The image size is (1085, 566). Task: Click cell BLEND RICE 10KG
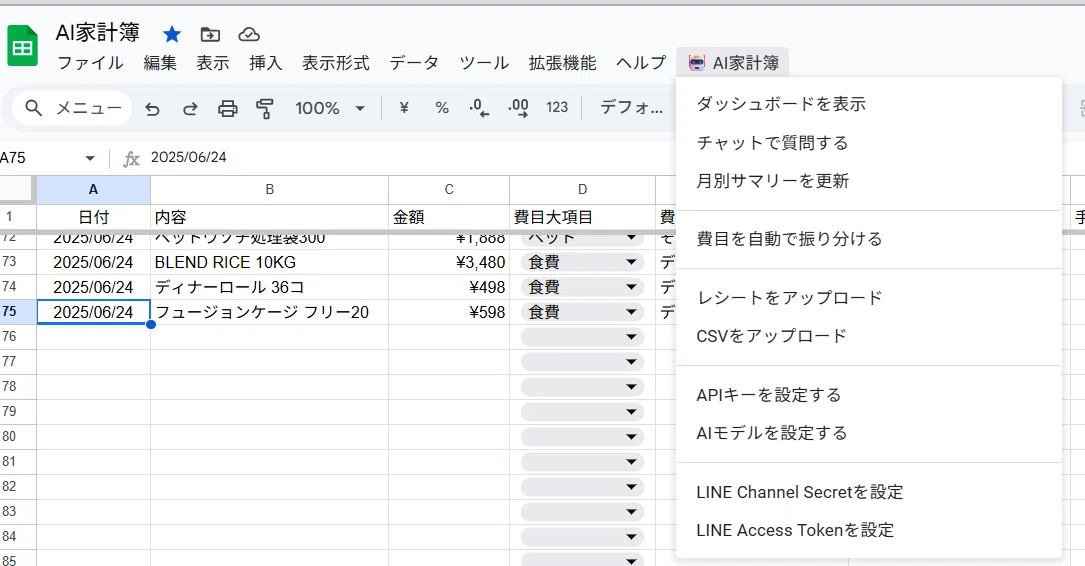[269, 262]
